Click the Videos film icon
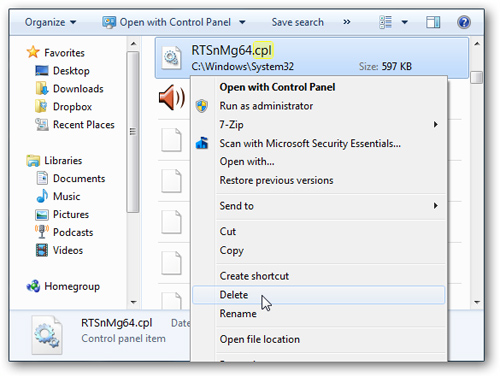This screenshot has height=377, width=500. pyautogui.click(x=42, y=250)
